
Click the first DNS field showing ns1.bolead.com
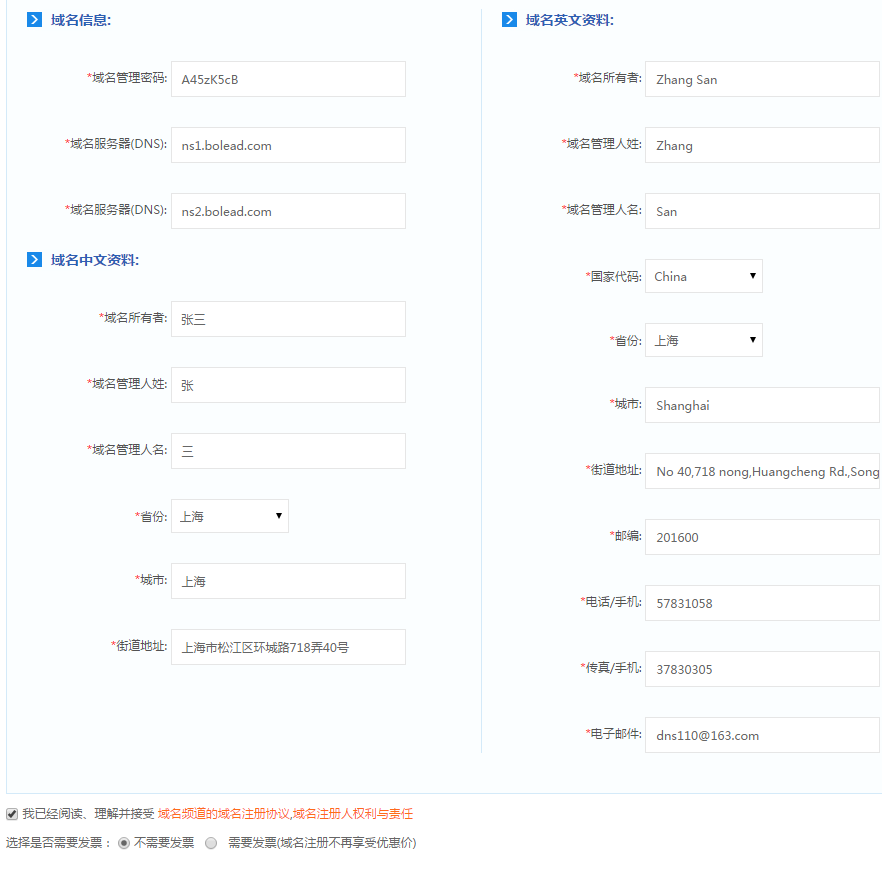click(288, 145)
